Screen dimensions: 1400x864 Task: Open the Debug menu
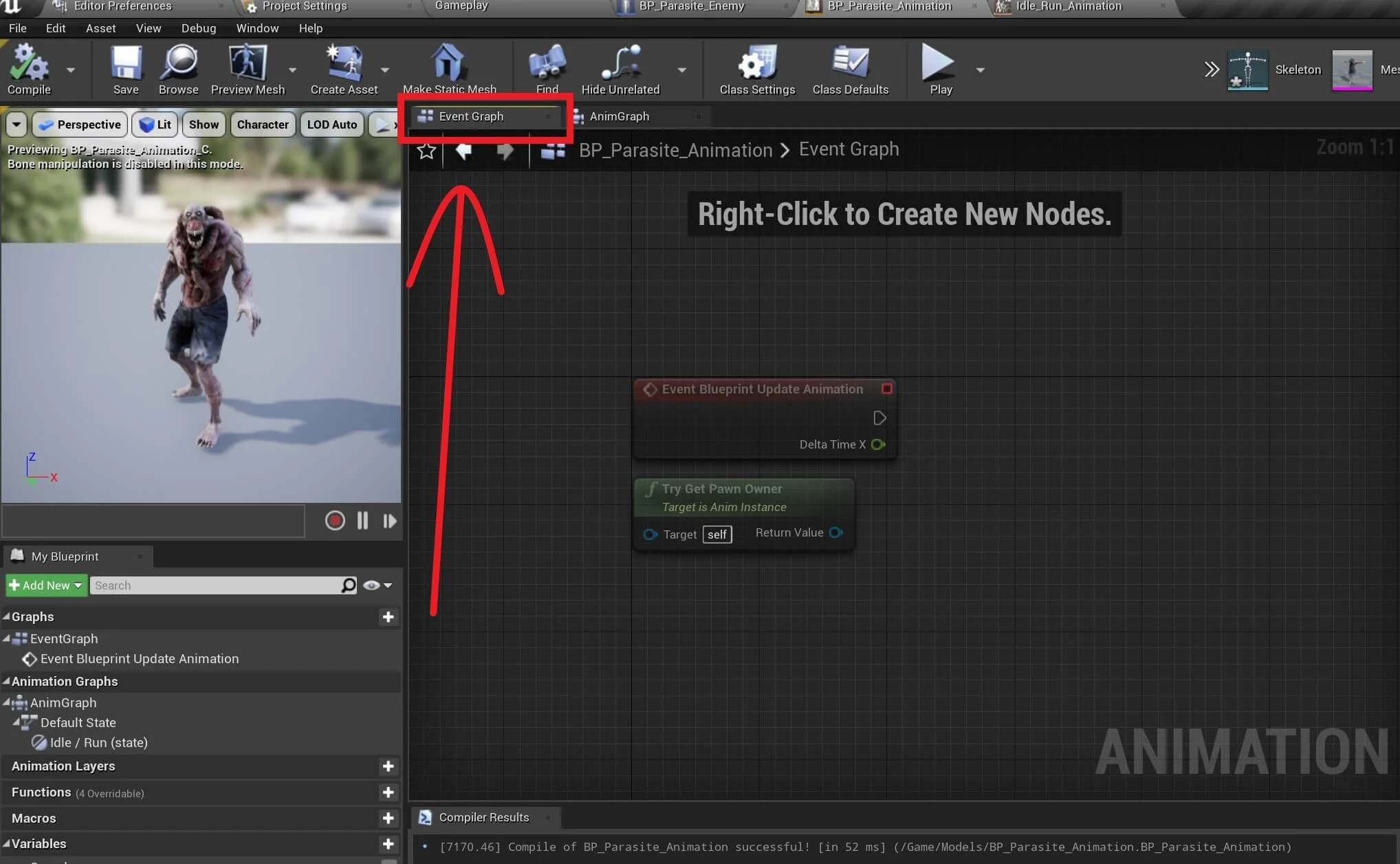199,28
